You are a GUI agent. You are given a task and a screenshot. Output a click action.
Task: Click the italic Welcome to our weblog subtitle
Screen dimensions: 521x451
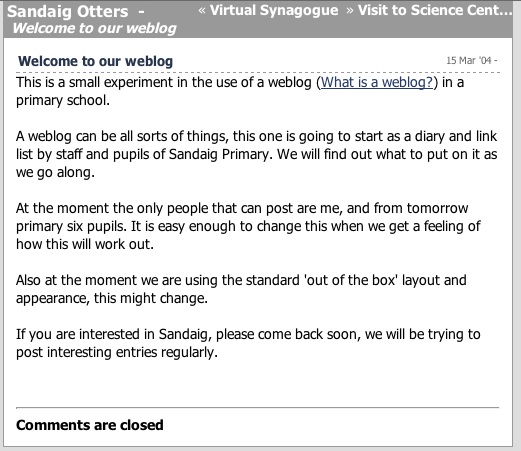tap(94, 28)
